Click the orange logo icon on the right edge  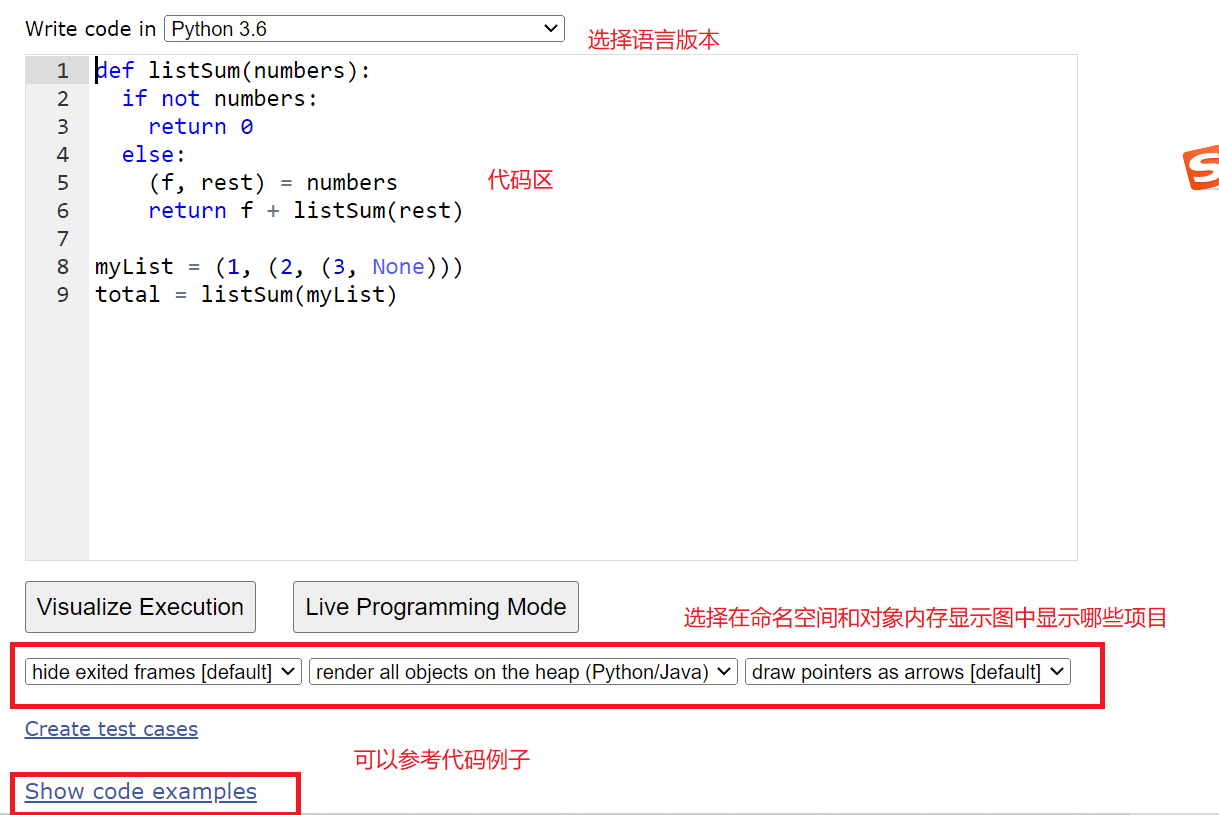tap(1207, 166)
